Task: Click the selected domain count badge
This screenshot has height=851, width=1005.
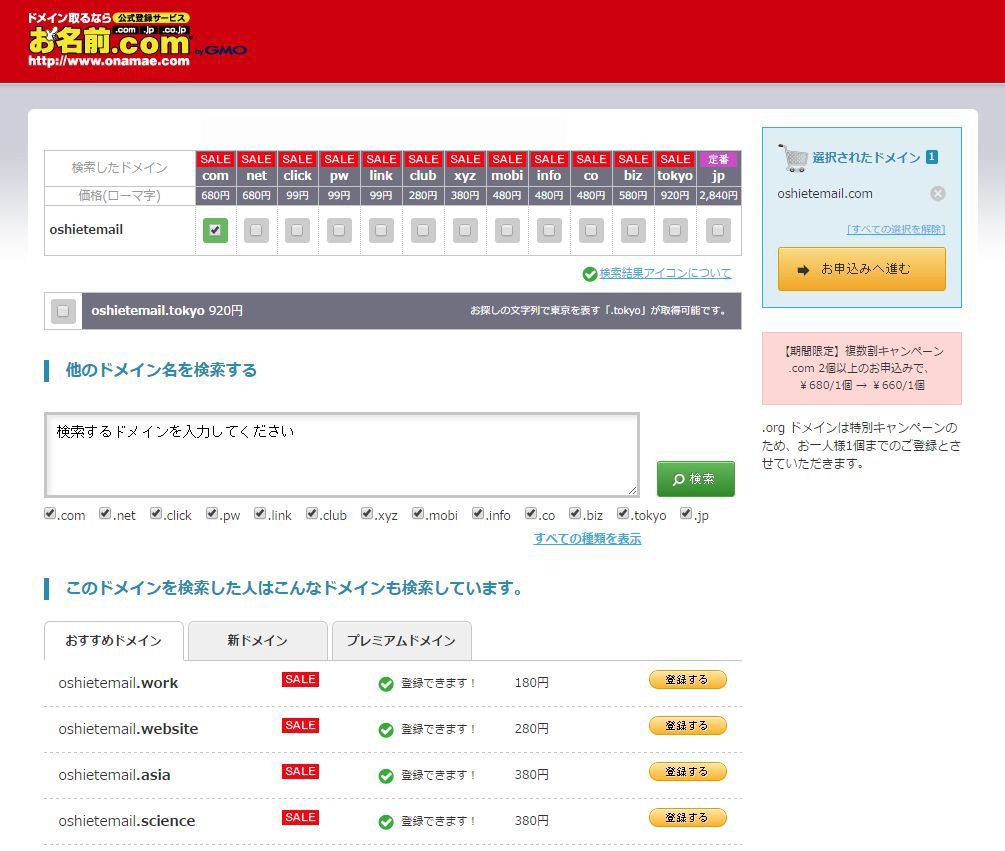Action: point(932,157)
